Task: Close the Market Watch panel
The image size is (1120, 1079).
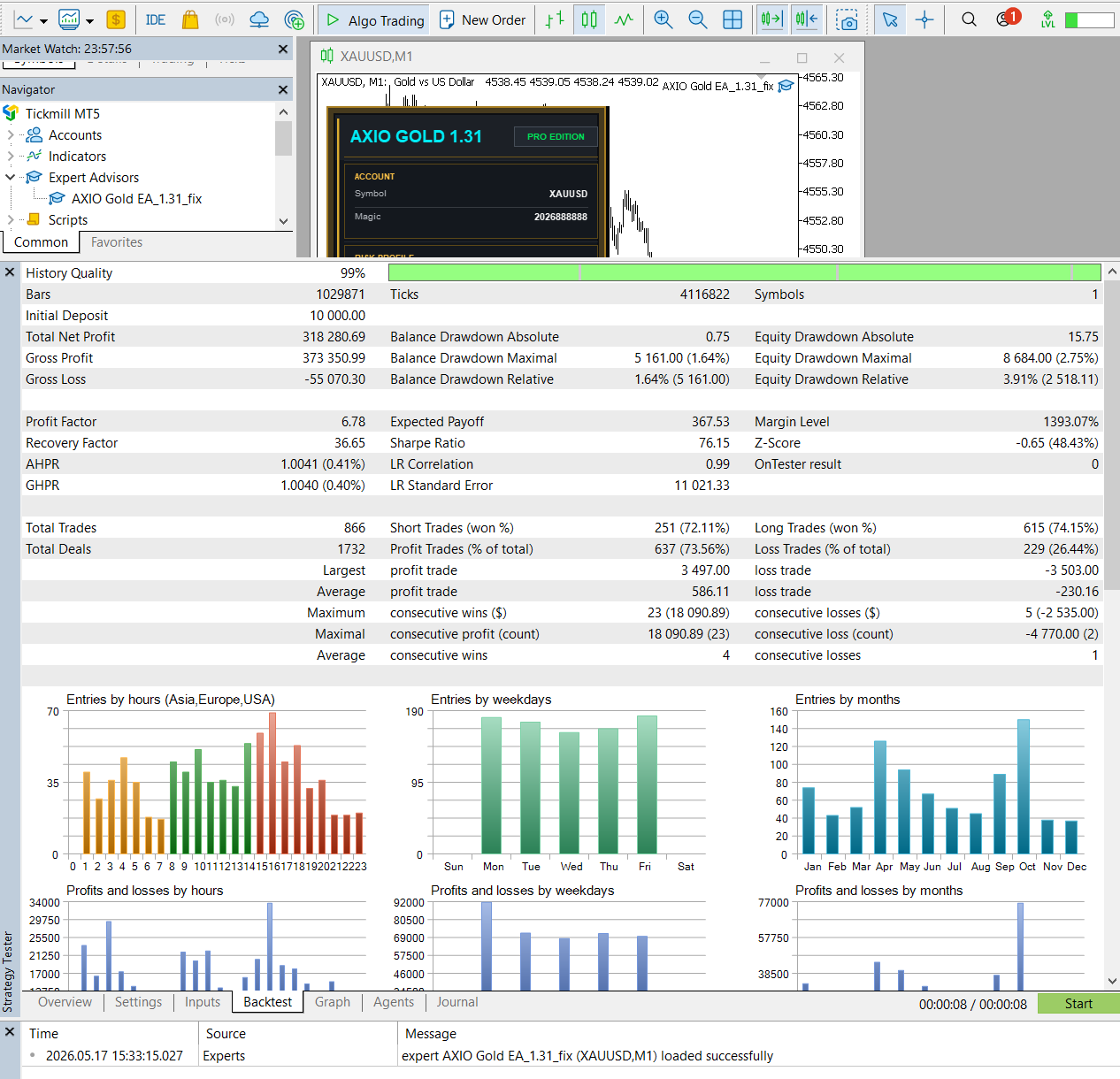Action: 283,50
